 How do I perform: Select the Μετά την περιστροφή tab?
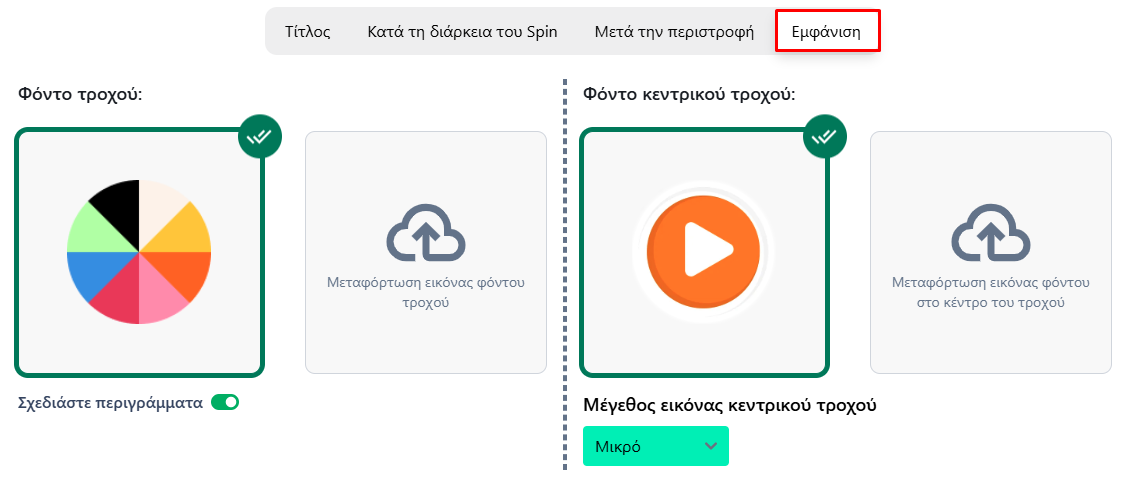pos(674,32)
